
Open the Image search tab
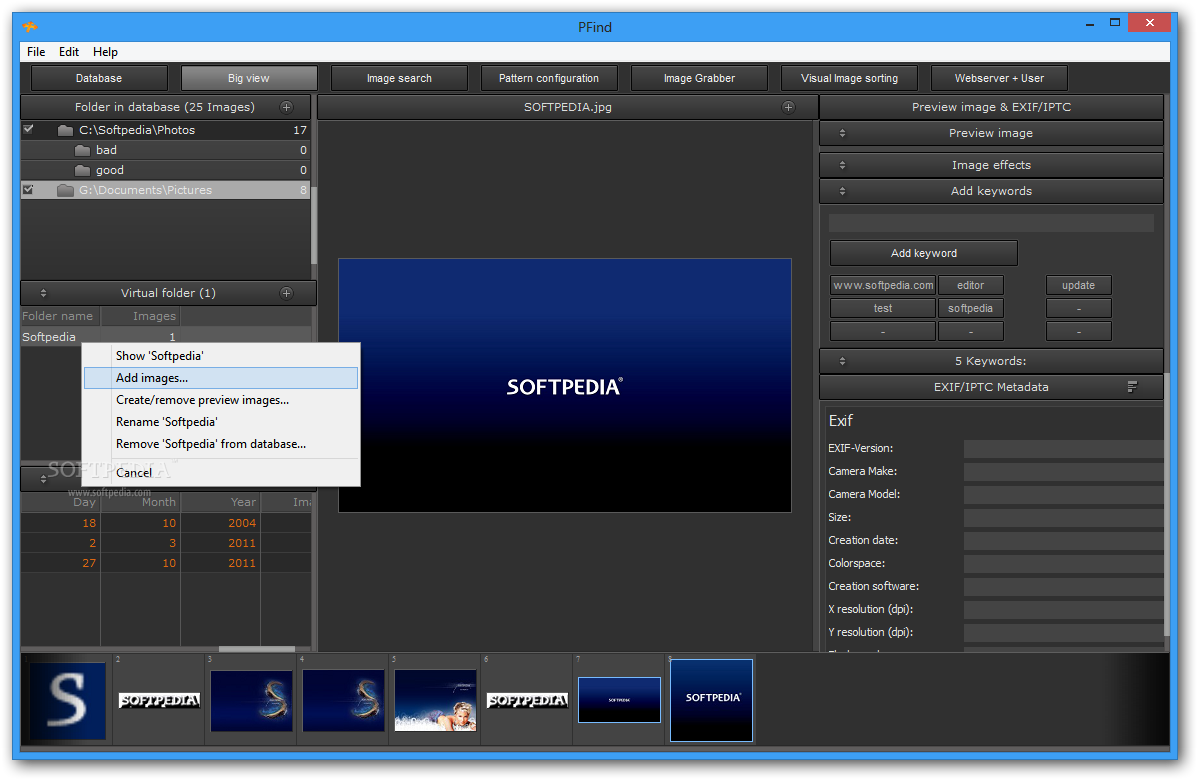[x=399, y=78]
